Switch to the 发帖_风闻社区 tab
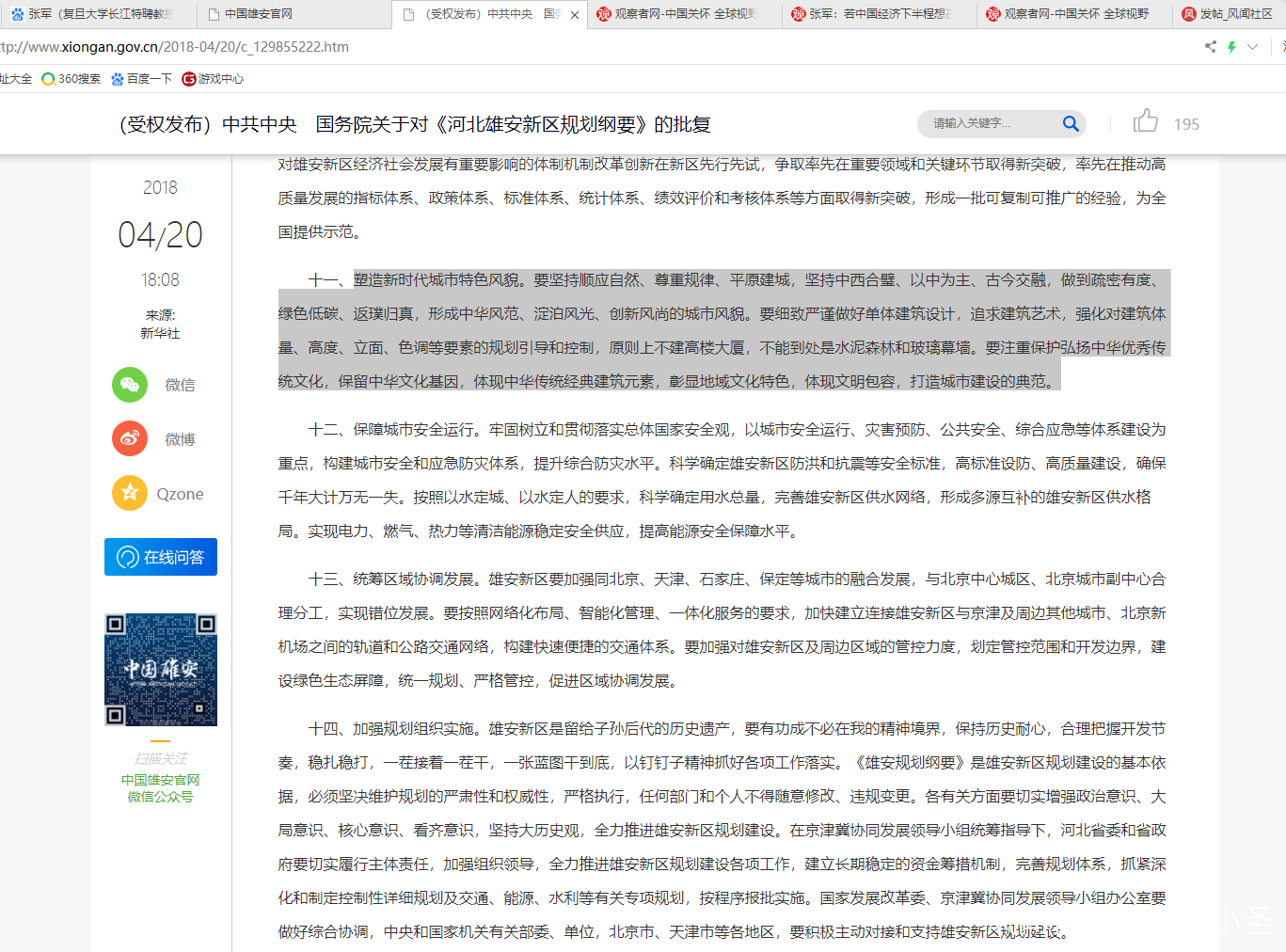The width and height of the screenshot is (1286, 952). pos(1228,14)
